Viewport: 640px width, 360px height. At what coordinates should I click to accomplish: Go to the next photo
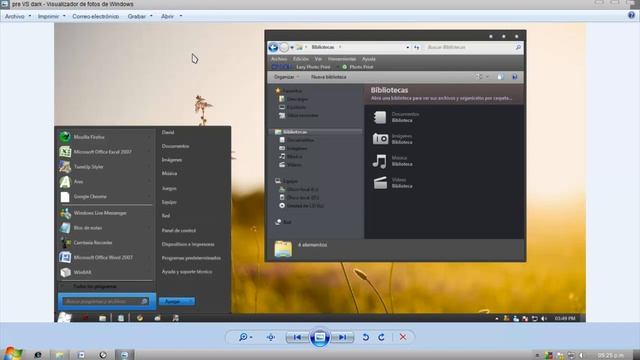342,337
